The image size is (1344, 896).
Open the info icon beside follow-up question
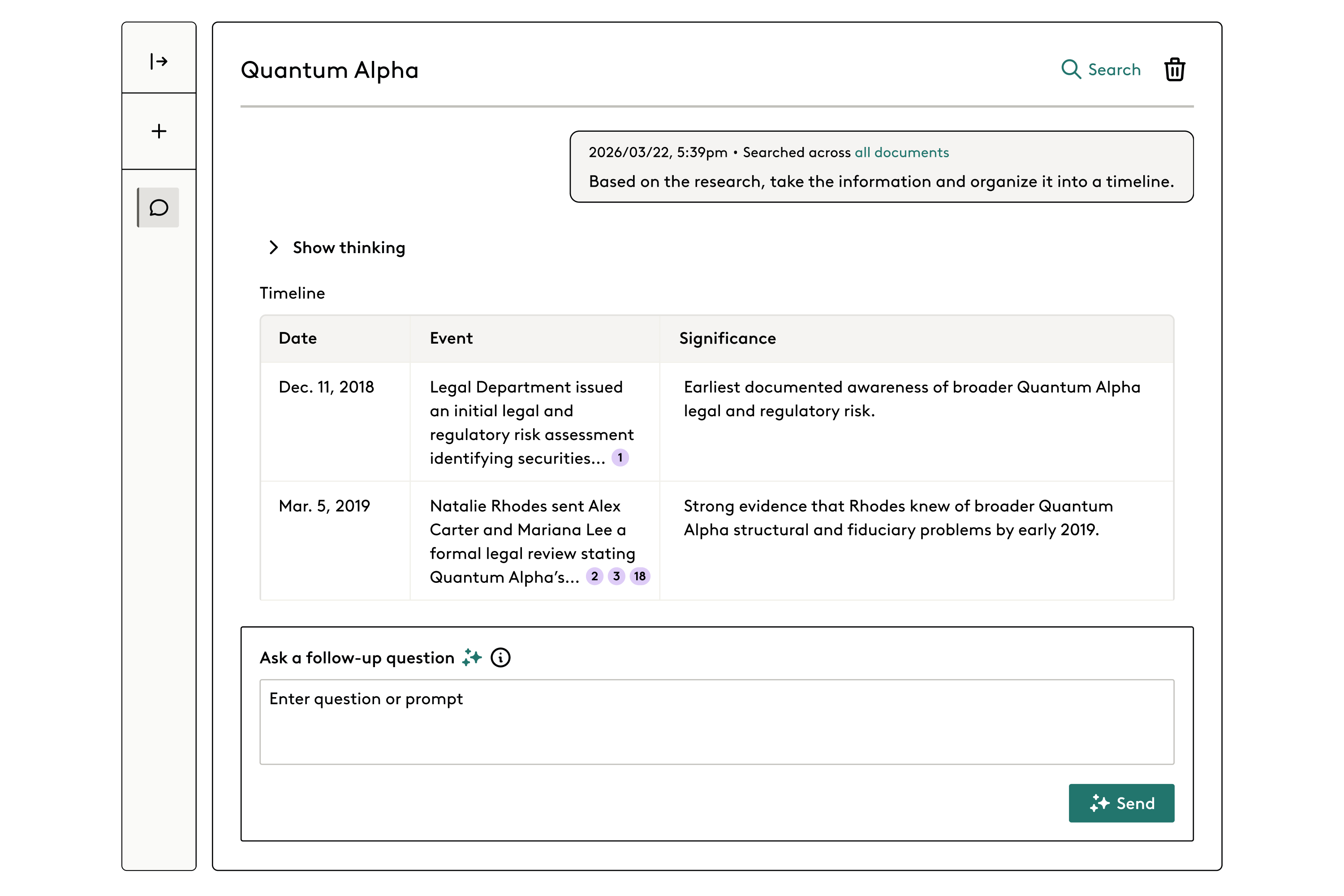point(500,658)
